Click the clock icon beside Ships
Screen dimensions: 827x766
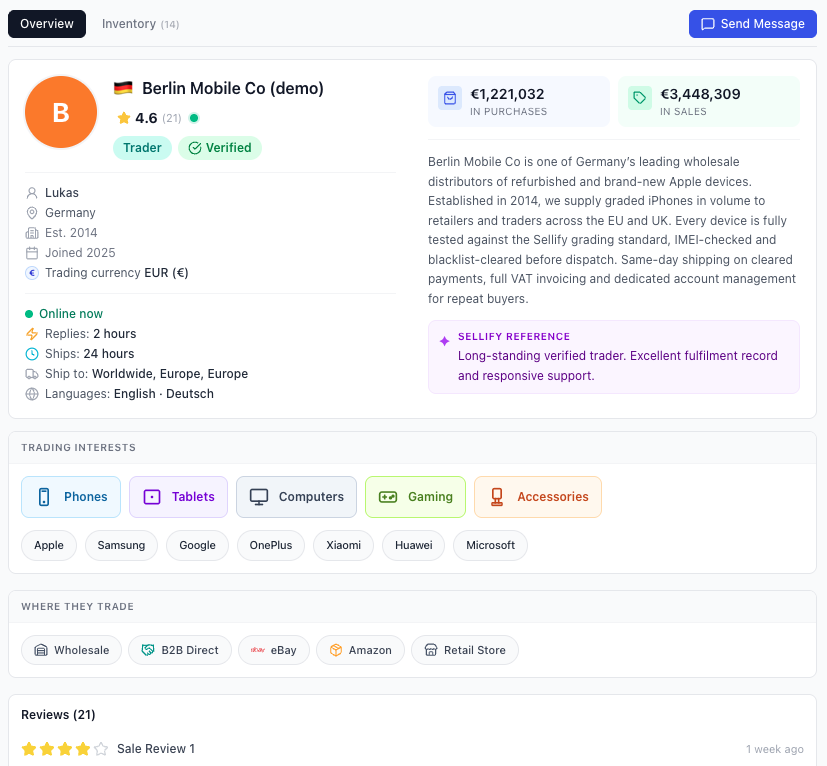coord(32,354)
